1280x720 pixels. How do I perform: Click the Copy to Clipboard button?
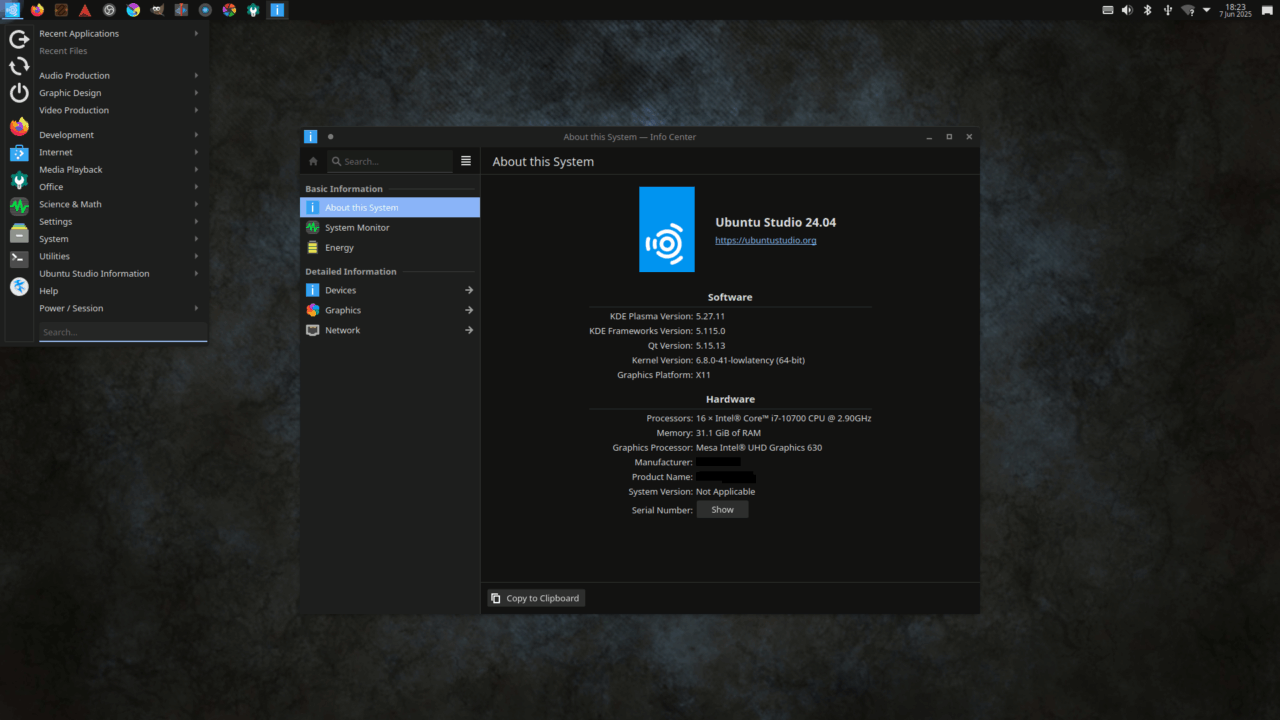tap(536, 598)
